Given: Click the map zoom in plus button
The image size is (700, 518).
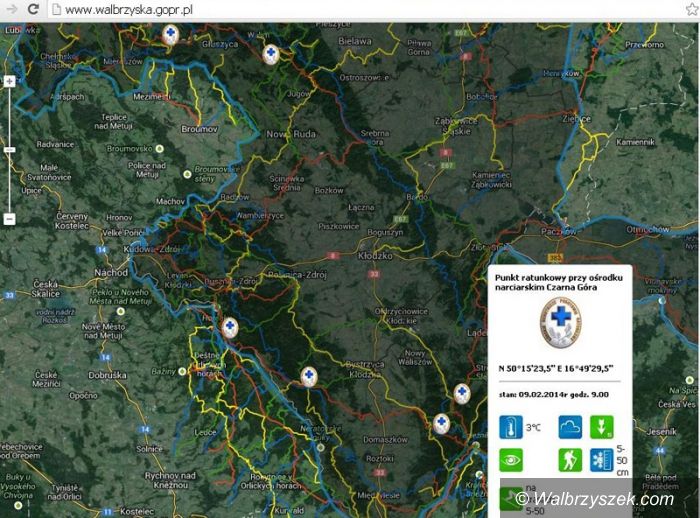Looking at the screenshot, I should 9,80.
